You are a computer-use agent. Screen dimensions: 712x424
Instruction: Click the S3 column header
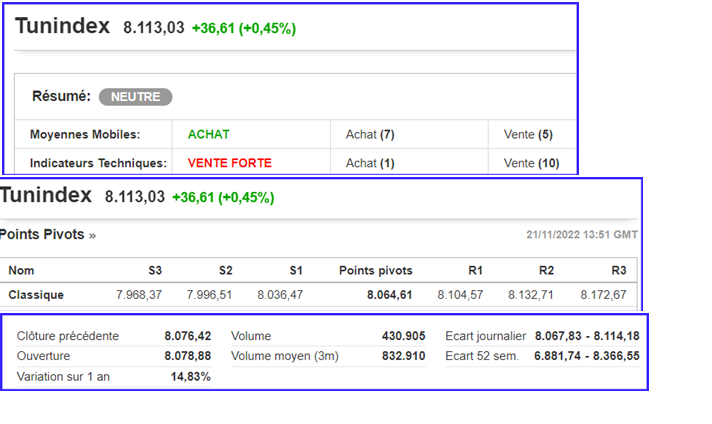tap(155, 270)
